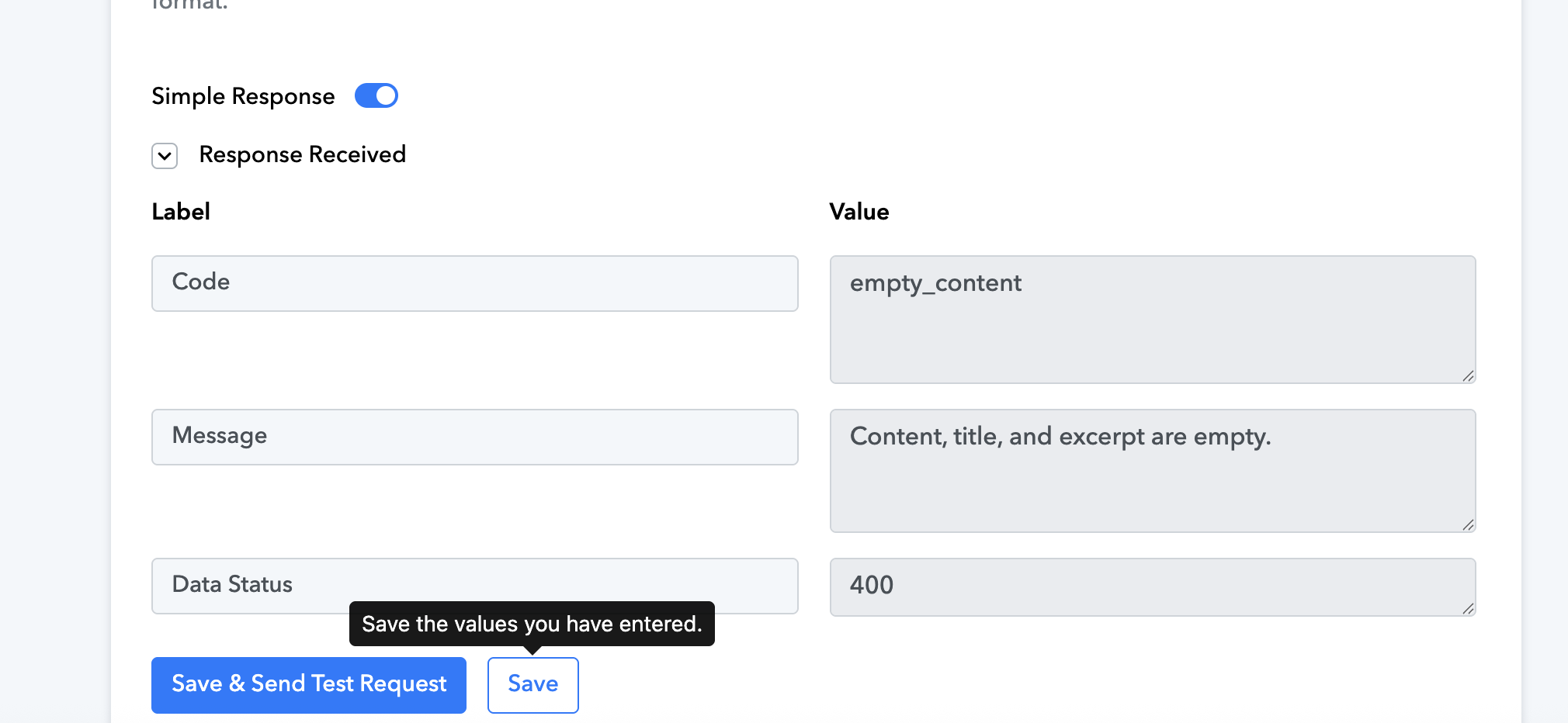Click the 'Save the values' tooltip
The width and height of the screenshot is (1568, 723).
[x=532, y=624]
